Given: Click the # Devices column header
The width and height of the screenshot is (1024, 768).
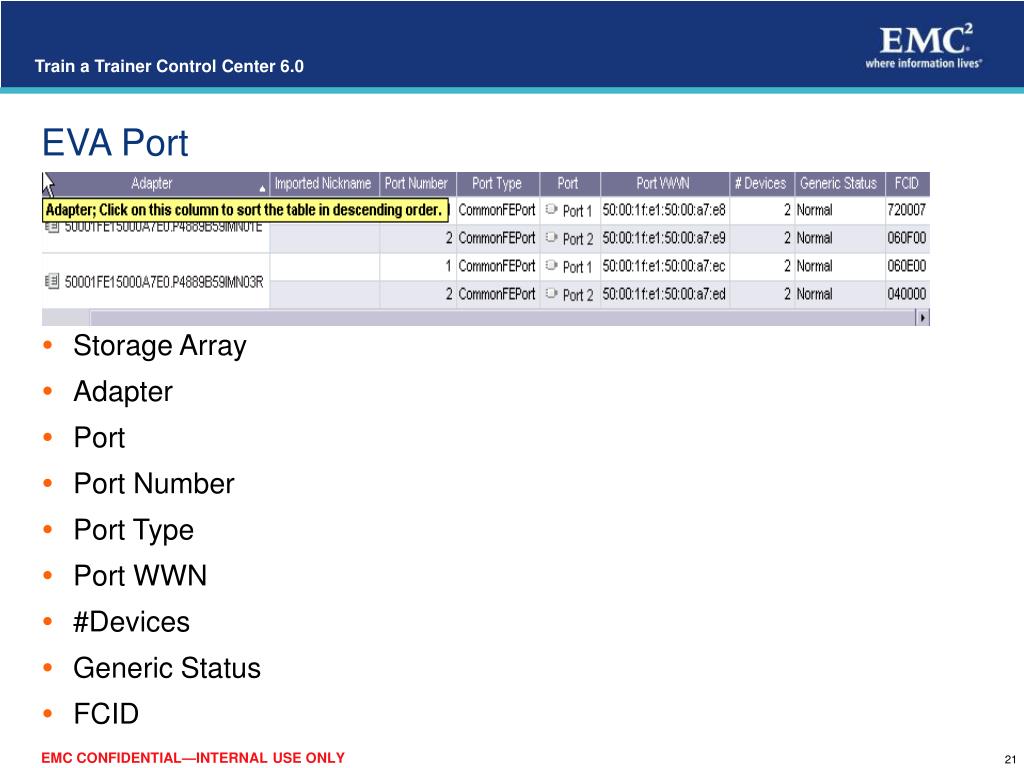Looking at the screenshot, I should [761, 184].
